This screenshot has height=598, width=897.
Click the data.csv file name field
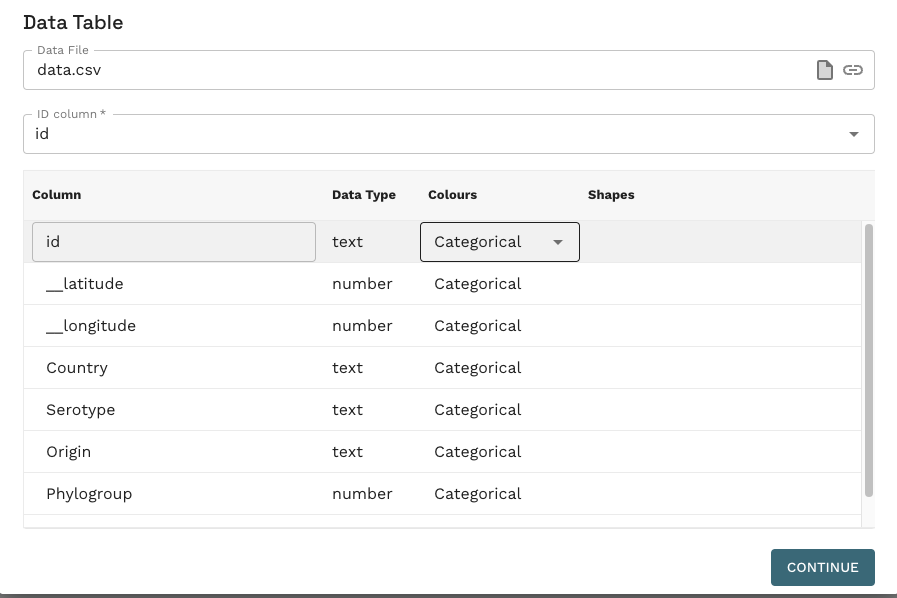tap(418, 70)
